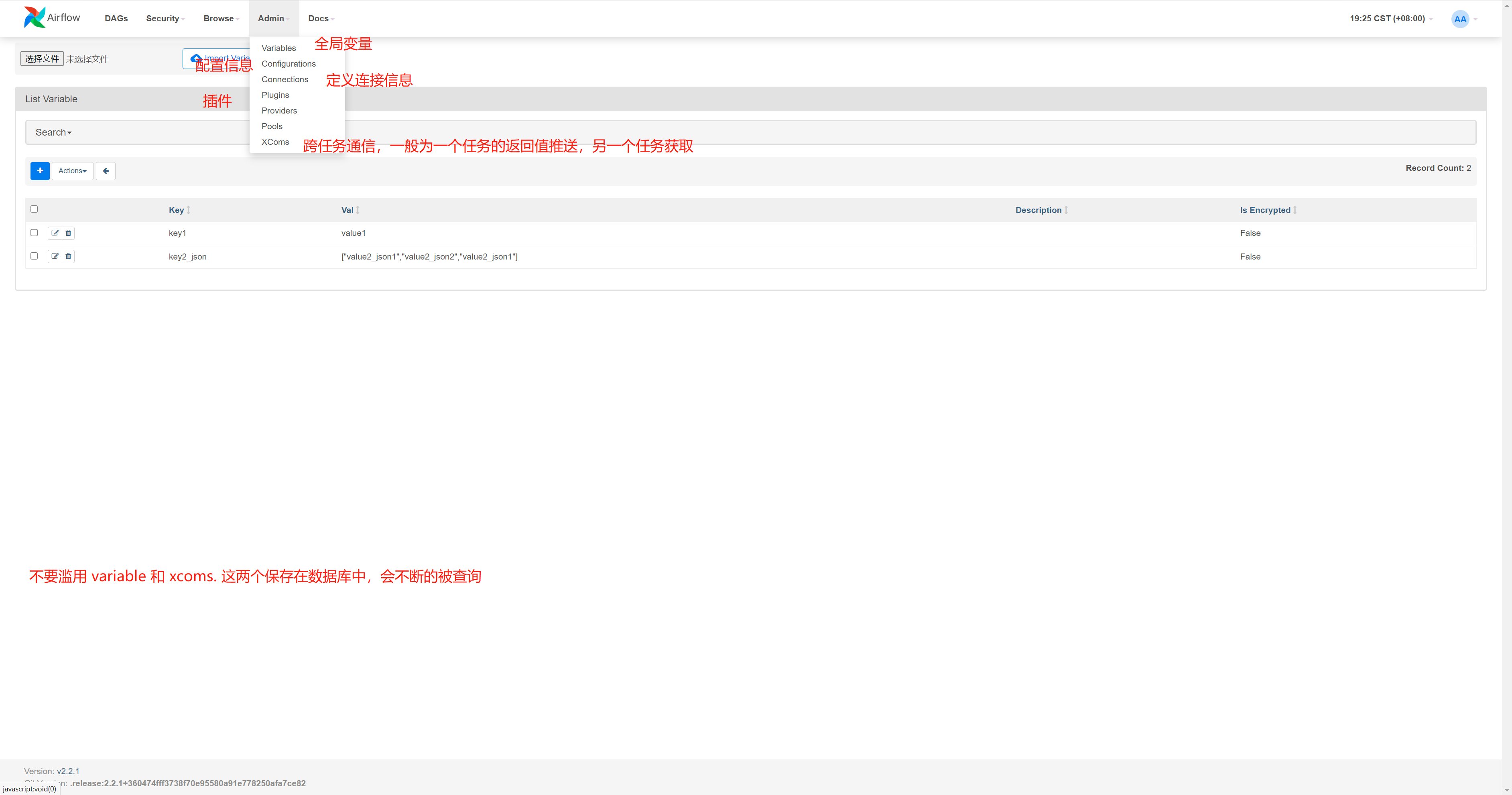The height and width of the screenshot is (795, 1512).
Task: Choose XComs from the Admin menu
Action: coord(275,142)
